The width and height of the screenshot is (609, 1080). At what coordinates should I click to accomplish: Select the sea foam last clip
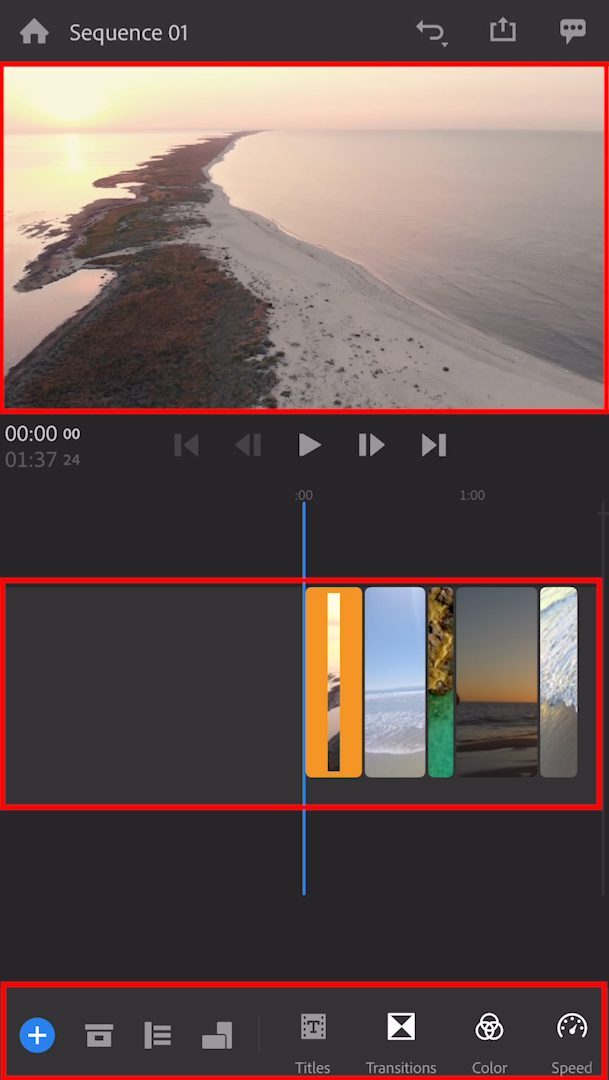tap(559, 682)
